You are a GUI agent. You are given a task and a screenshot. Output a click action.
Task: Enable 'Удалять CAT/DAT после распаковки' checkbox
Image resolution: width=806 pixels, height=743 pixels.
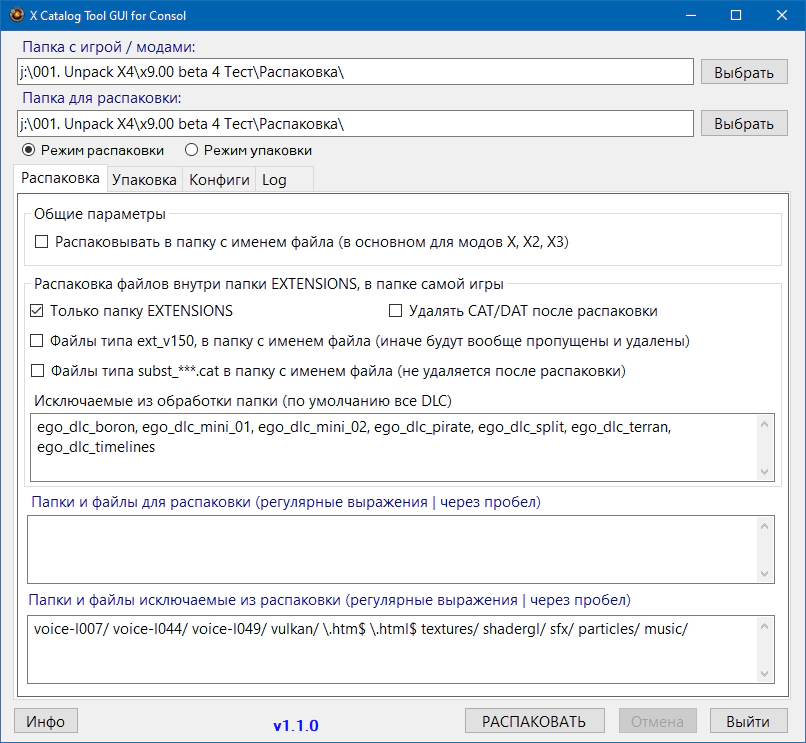pos(395,310)
